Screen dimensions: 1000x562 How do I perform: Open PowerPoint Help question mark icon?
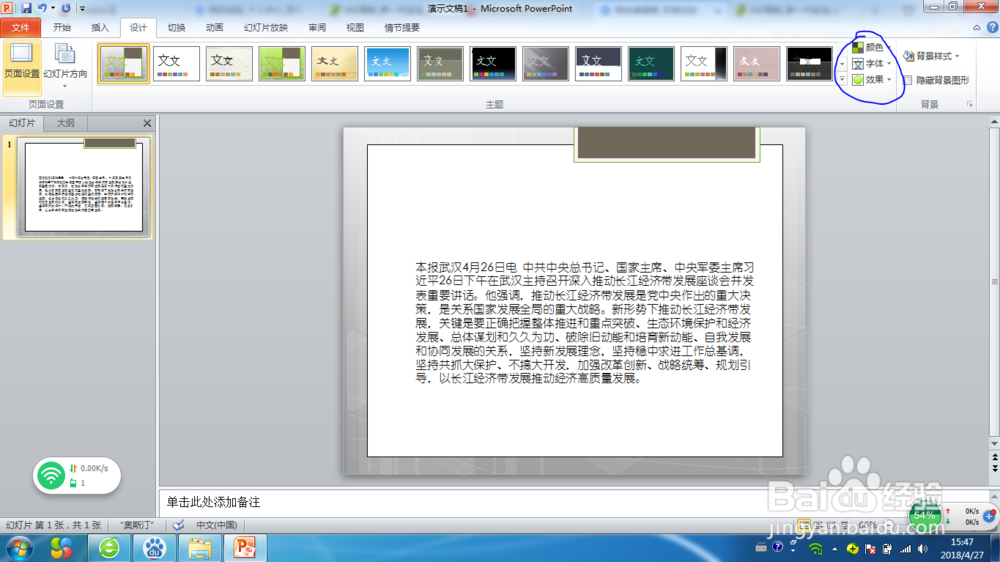(x=992, y=27)
